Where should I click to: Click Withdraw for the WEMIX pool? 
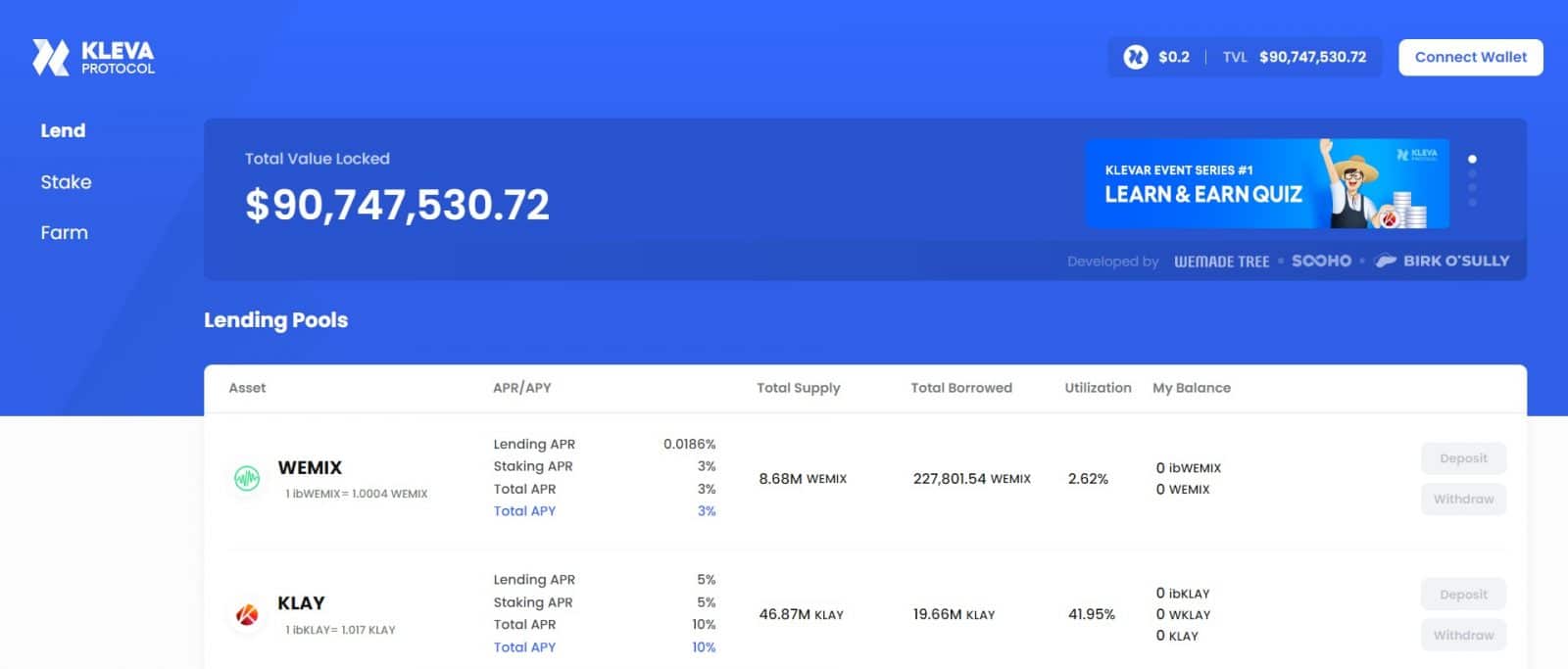click(x=1463, y=500)
